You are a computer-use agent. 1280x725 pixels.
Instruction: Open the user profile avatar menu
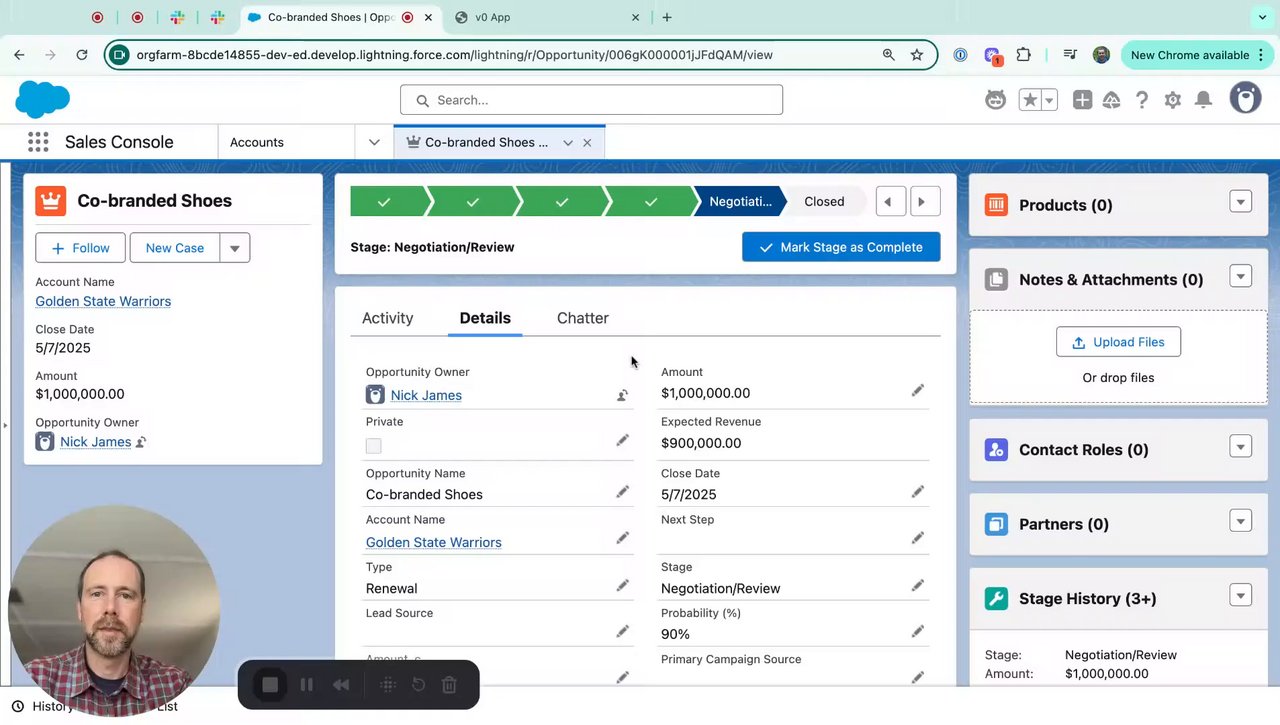pos(1245,98)
